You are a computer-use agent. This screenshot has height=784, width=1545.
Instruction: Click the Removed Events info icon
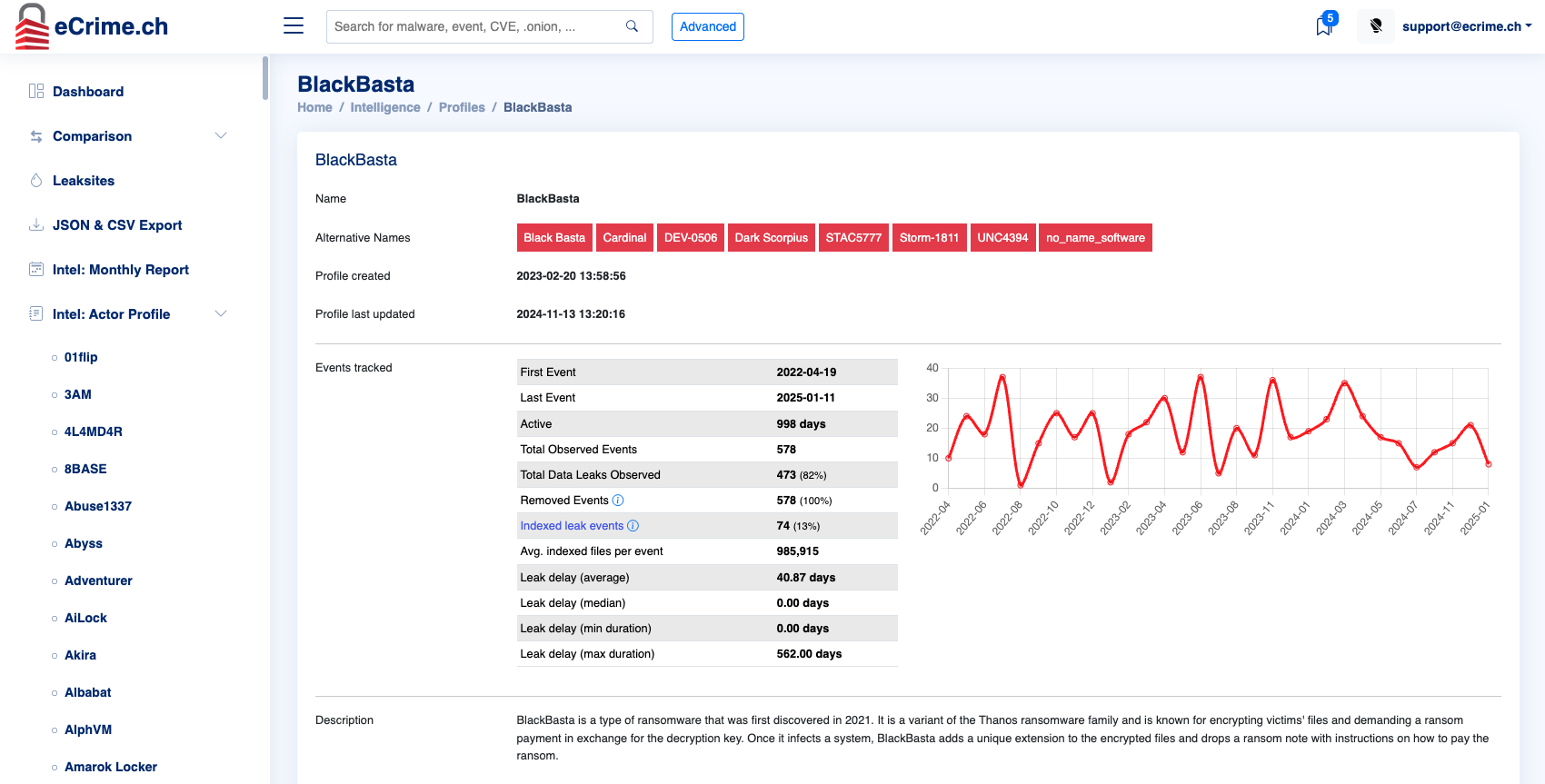[x=618, y=501]
